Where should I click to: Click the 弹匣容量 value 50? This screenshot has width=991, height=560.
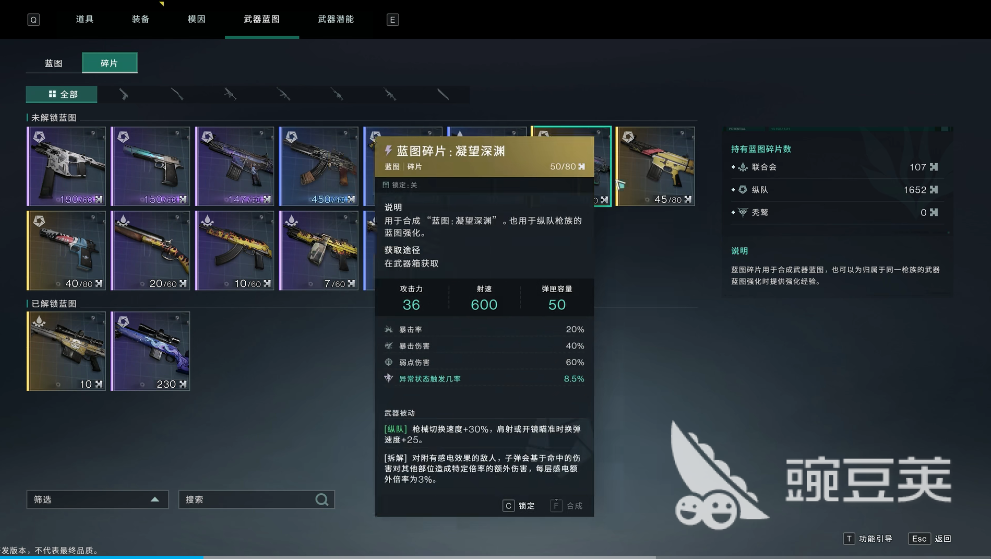[x=557, y=305]
